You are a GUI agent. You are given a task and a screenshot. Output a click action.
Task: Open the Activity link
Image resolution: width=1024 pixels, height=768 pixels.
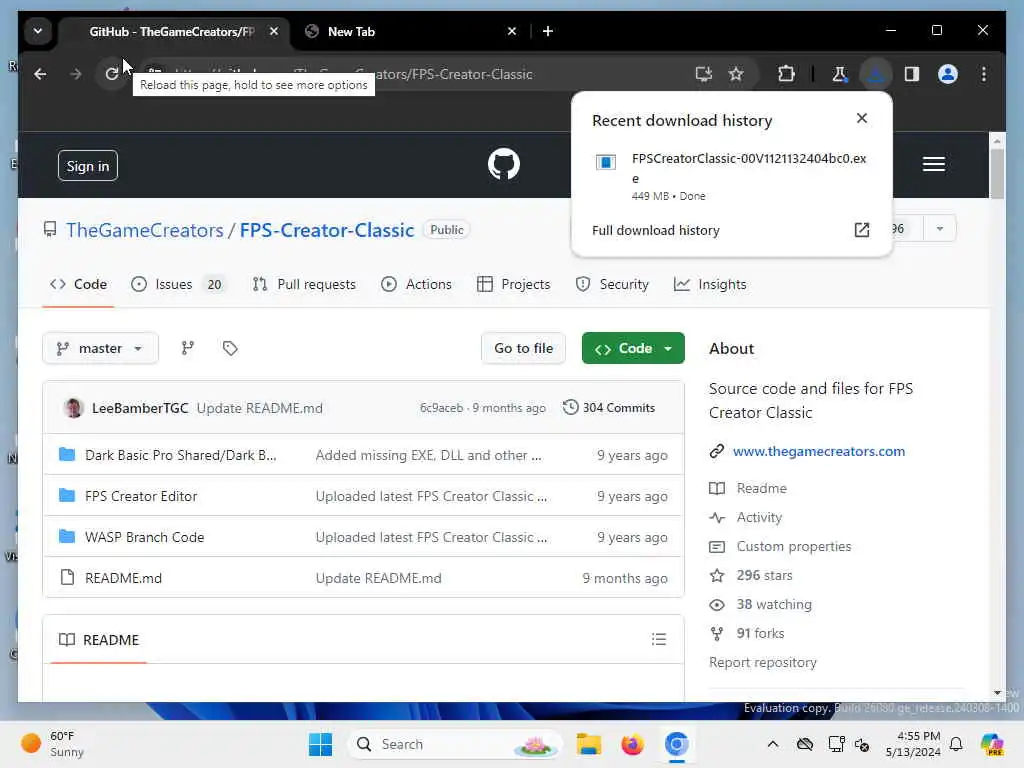click(x=759, y=517)
